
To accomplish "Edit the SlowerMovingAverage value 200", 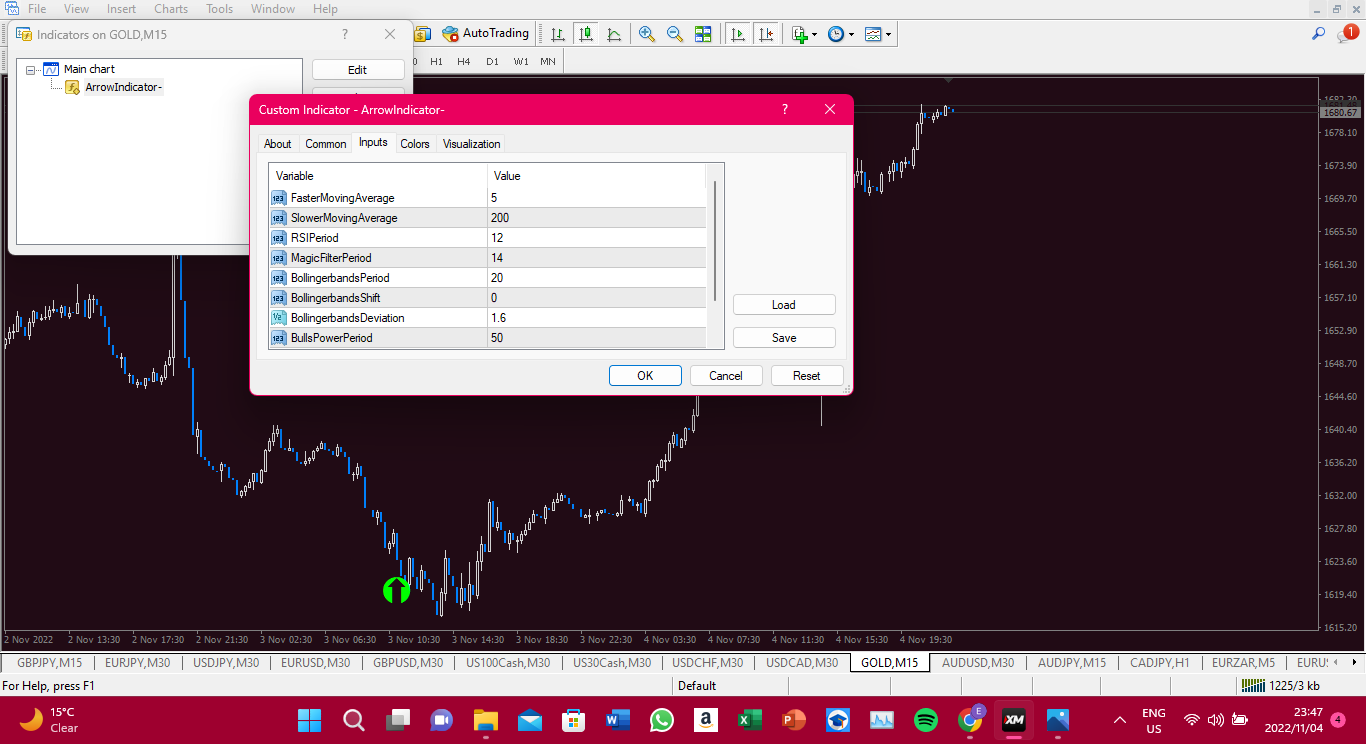I will (596, 218).
